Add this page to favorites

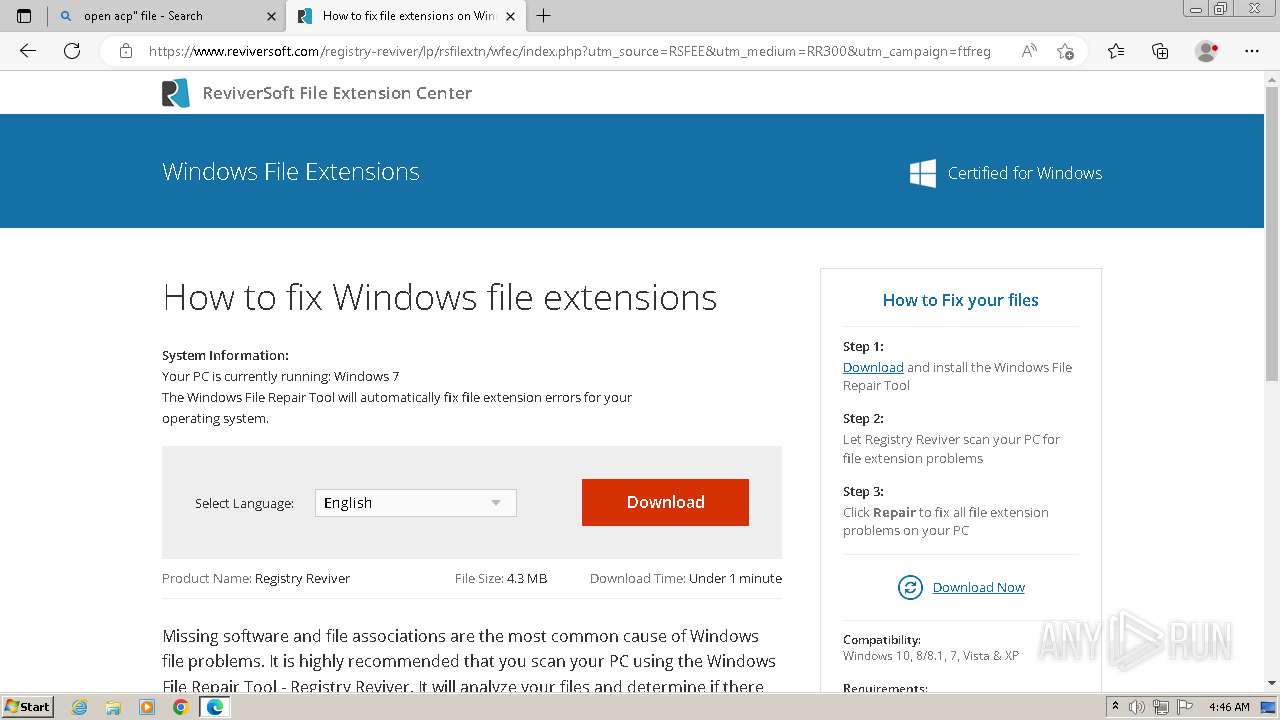click(x=1065, y=51)
